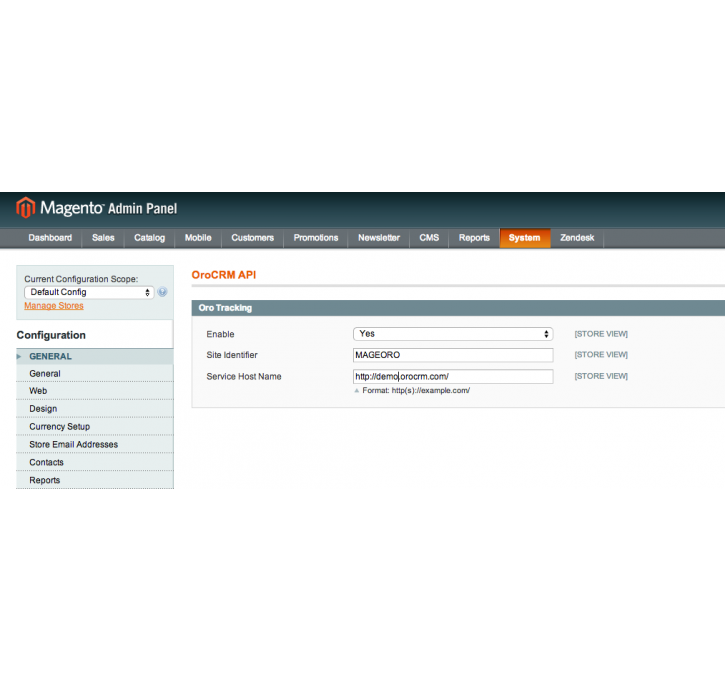The image size is (725, 680).
Task: Click the Configuration sidebar heading
Action: click(51, 335)
